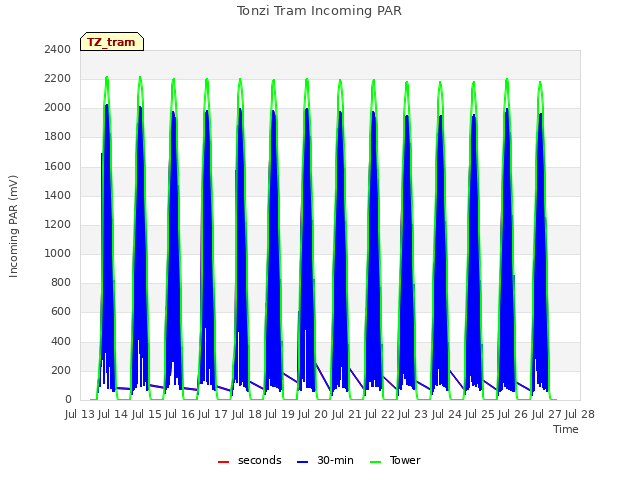Click the y-axis tick value 1200

click(58, 224)
